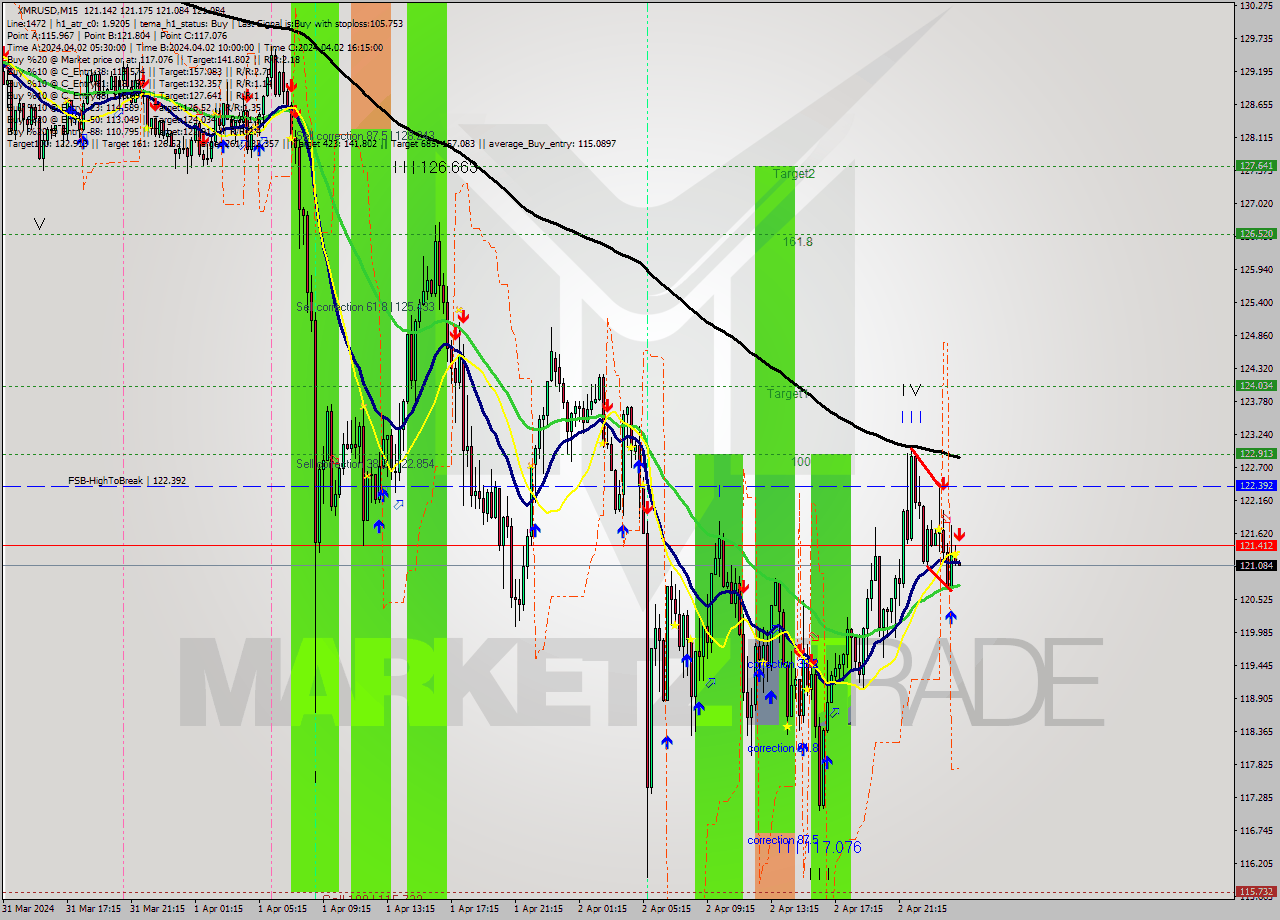Click the 2 Apr 13:15 time label
This screenshot has height=920, width=1280.
point(794,909)
